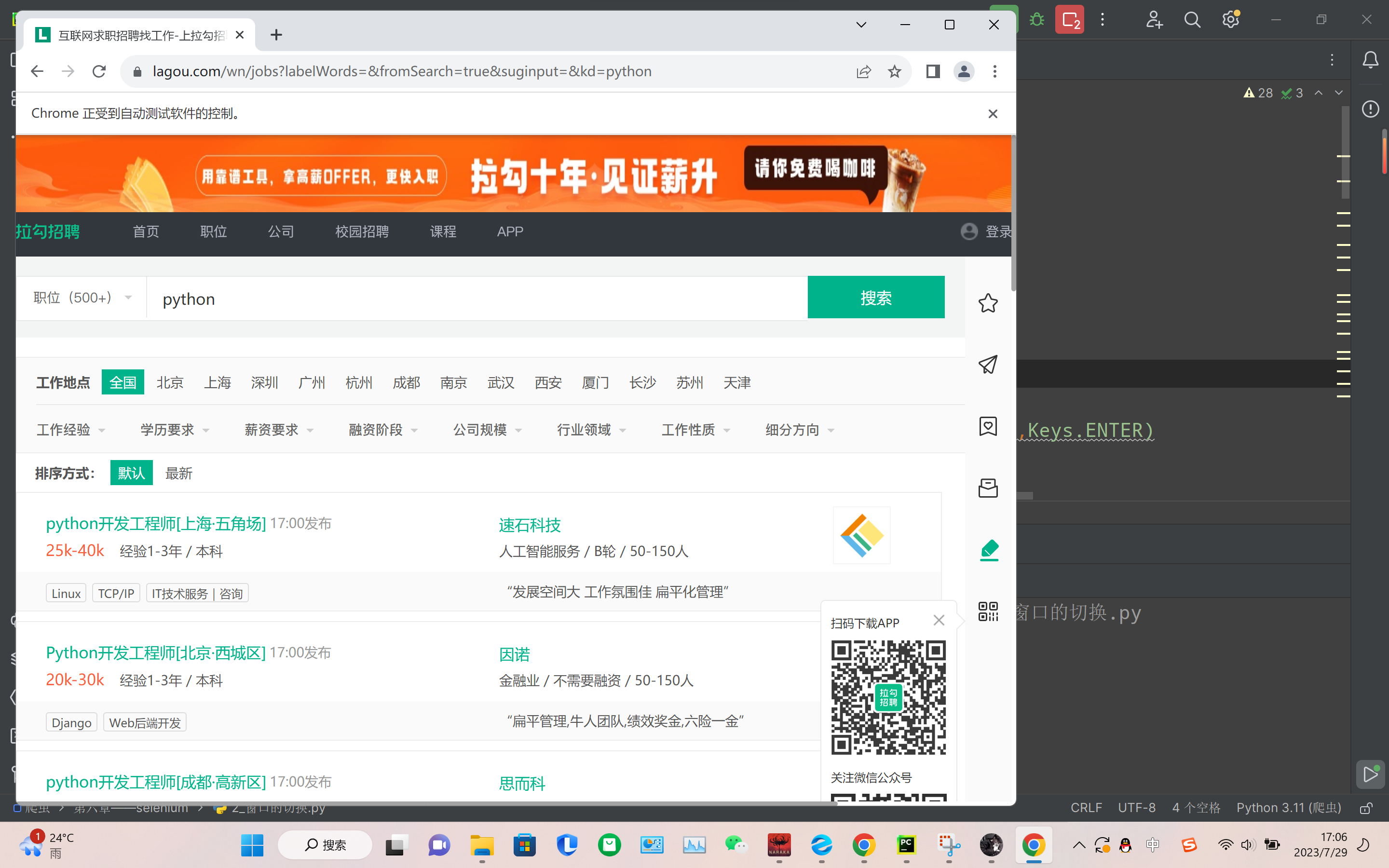Click the heart bookmark icon in Lagou sidebar
Image resolution: width=1389 pixels, height=868 pixels.
coord(988,426)
